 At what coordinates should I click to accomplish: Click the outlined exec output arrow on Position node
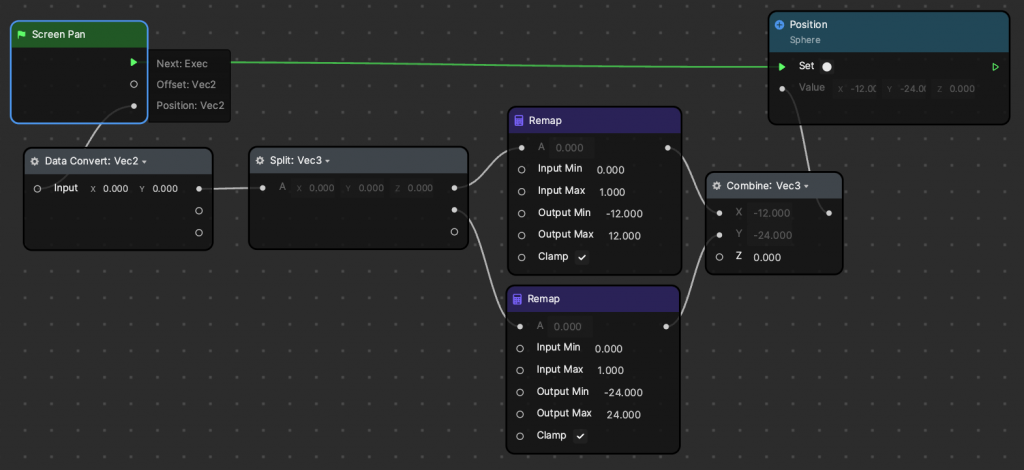[x=995, y=67]
